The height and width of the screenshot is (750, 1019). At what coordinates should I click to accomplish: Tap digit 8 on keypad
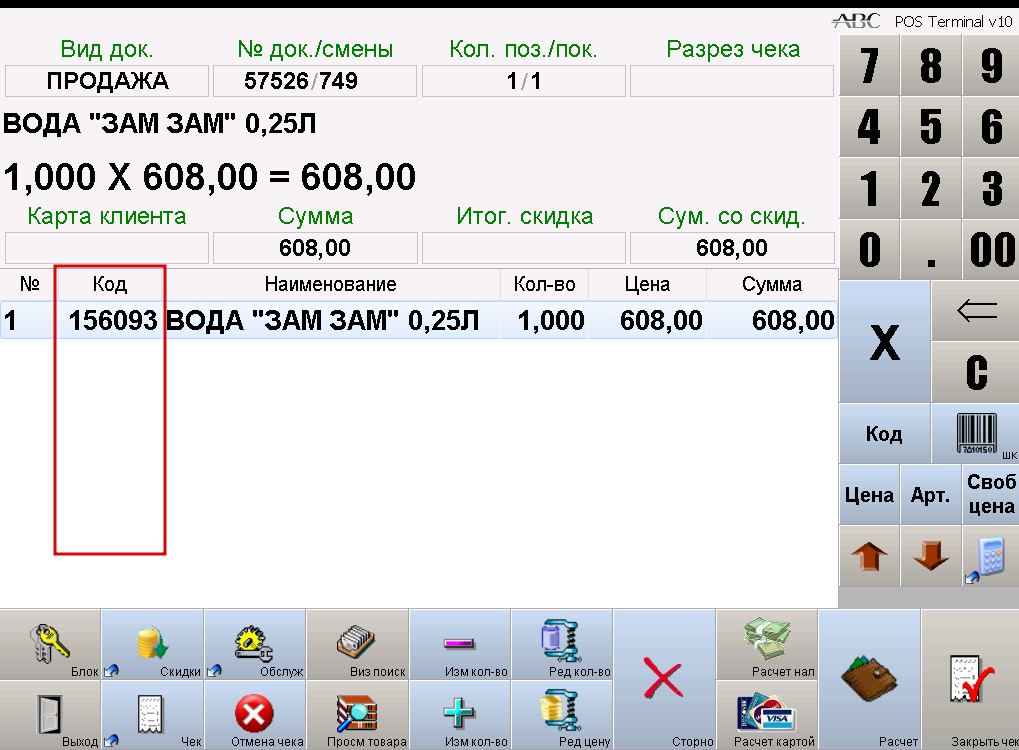coord(931,65)
